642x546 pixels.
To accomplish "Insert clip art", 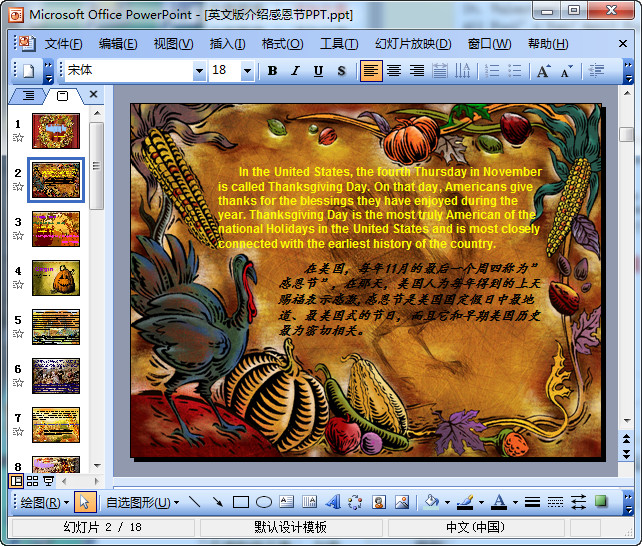I will tap(379, 502).
